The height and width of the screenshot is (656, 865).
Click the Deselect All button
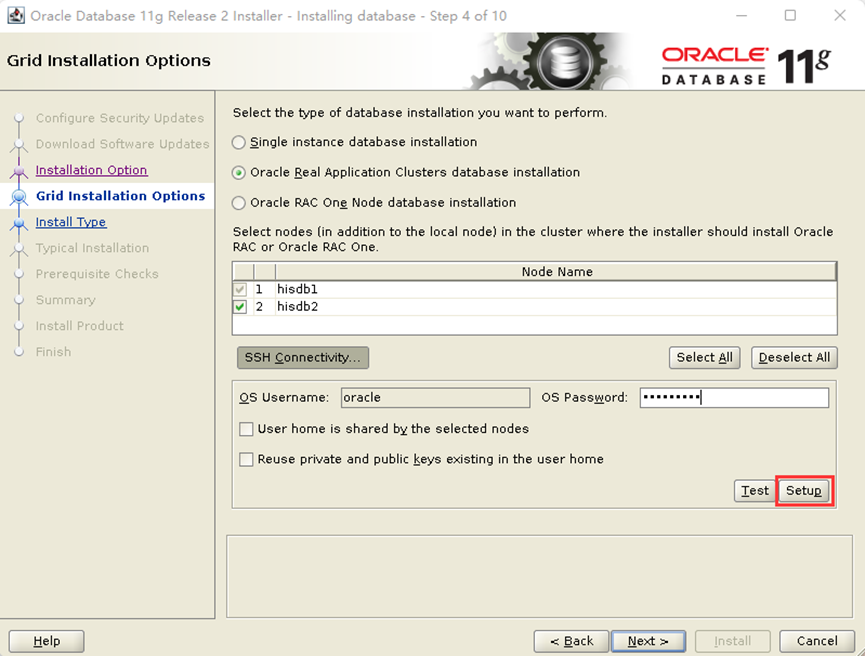pos(794,358)
